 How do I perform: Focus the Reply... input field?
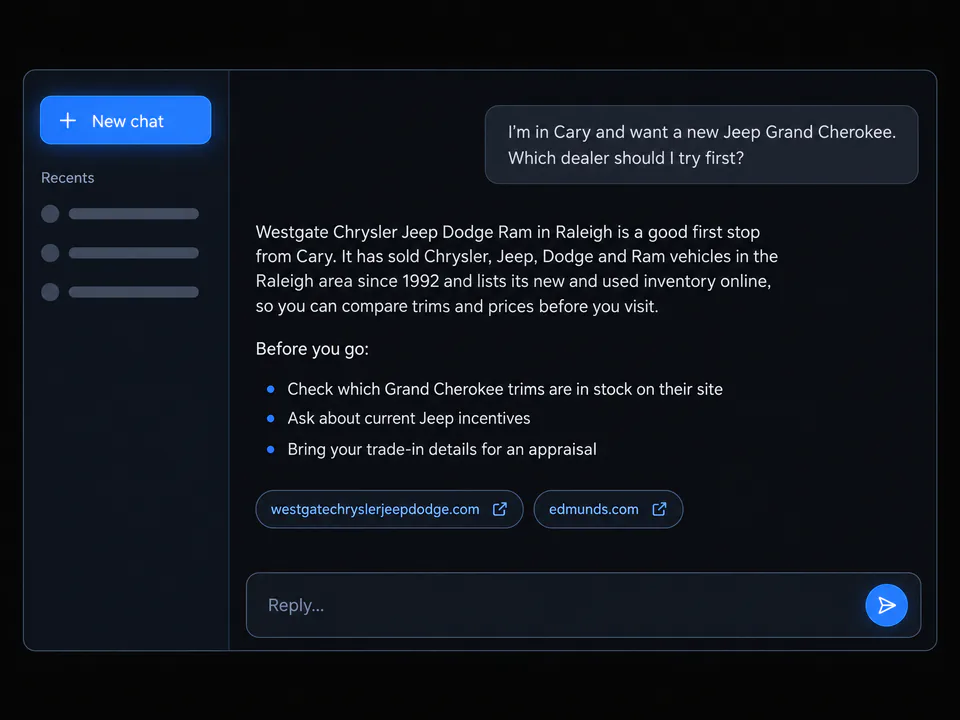(x=583, y=605)
